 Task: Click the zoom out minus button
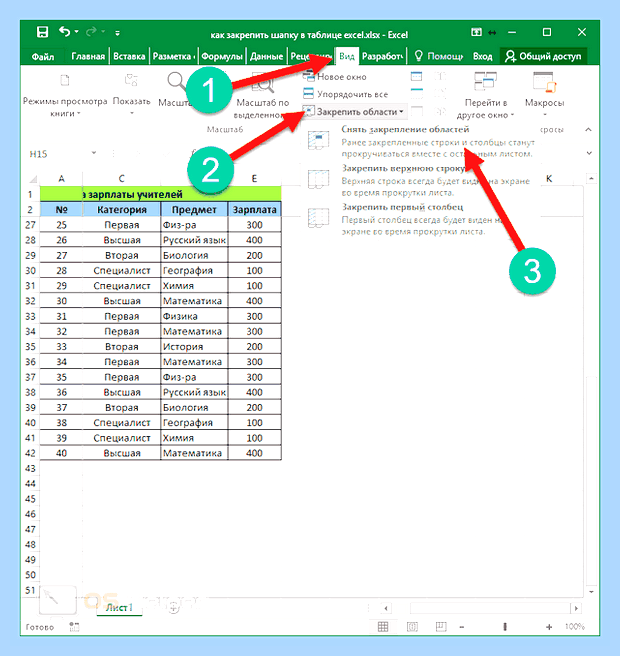click(462, 627)
